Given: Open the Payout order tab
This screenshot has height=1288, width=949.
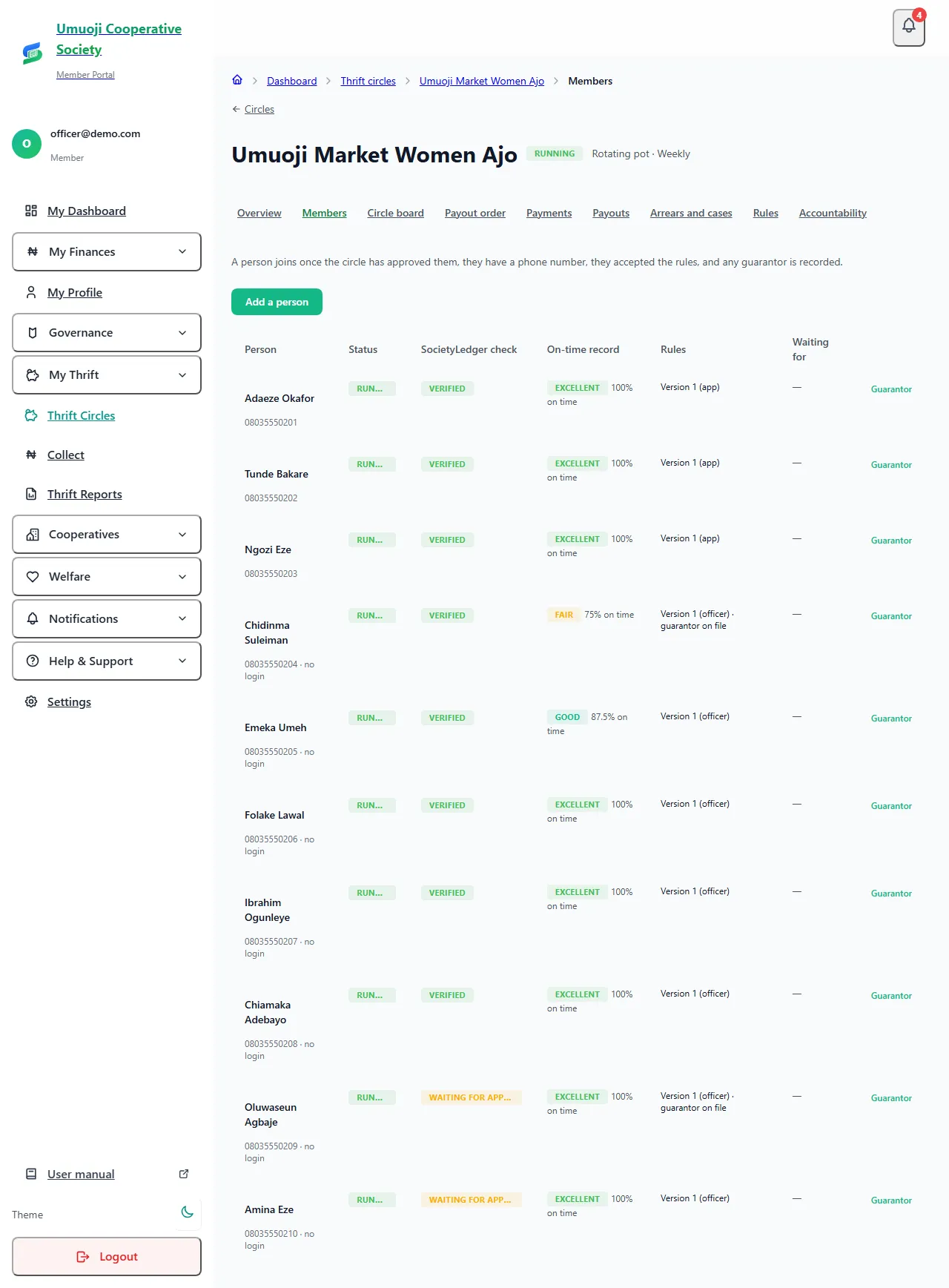Looking at the screenshot, I should tap(475, 213).
